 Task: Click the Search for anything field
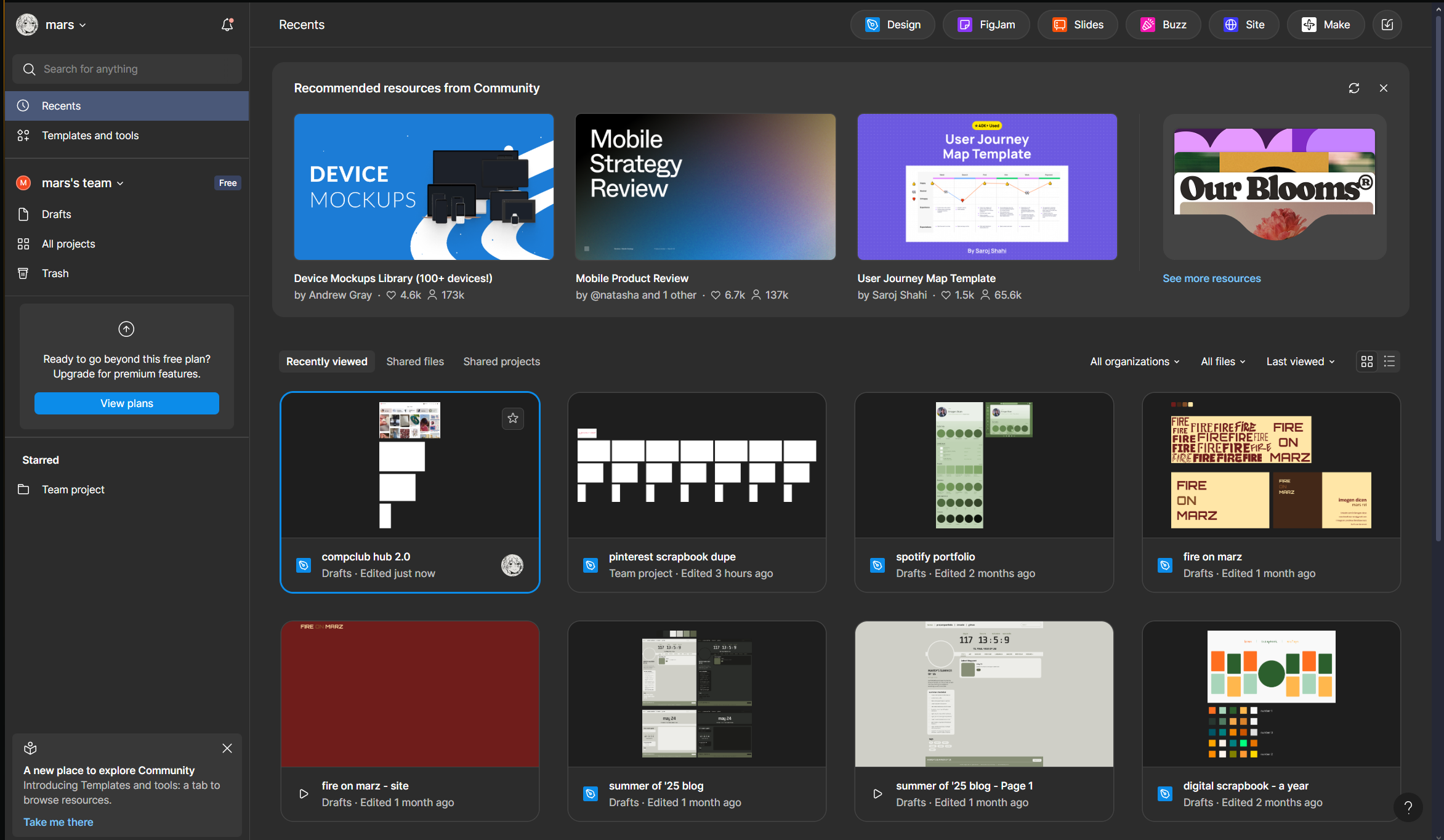pos(127,69)
